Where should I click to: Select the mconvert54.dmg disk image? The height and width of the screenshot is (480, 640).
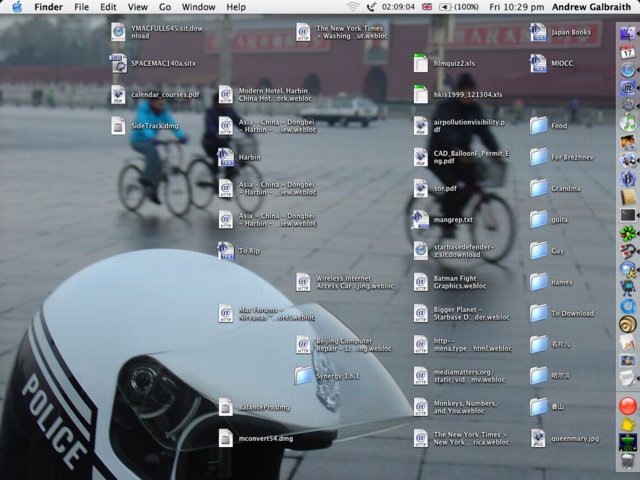click(x=226, y=439)
